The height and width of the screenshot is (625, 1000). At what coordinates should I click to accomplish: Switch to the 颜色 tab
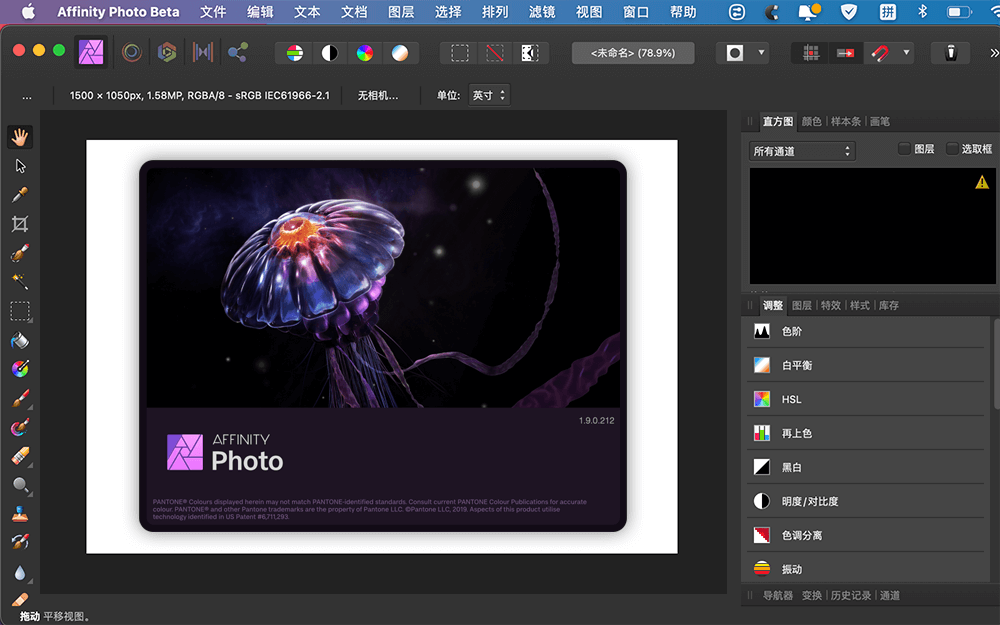point(811,121)
